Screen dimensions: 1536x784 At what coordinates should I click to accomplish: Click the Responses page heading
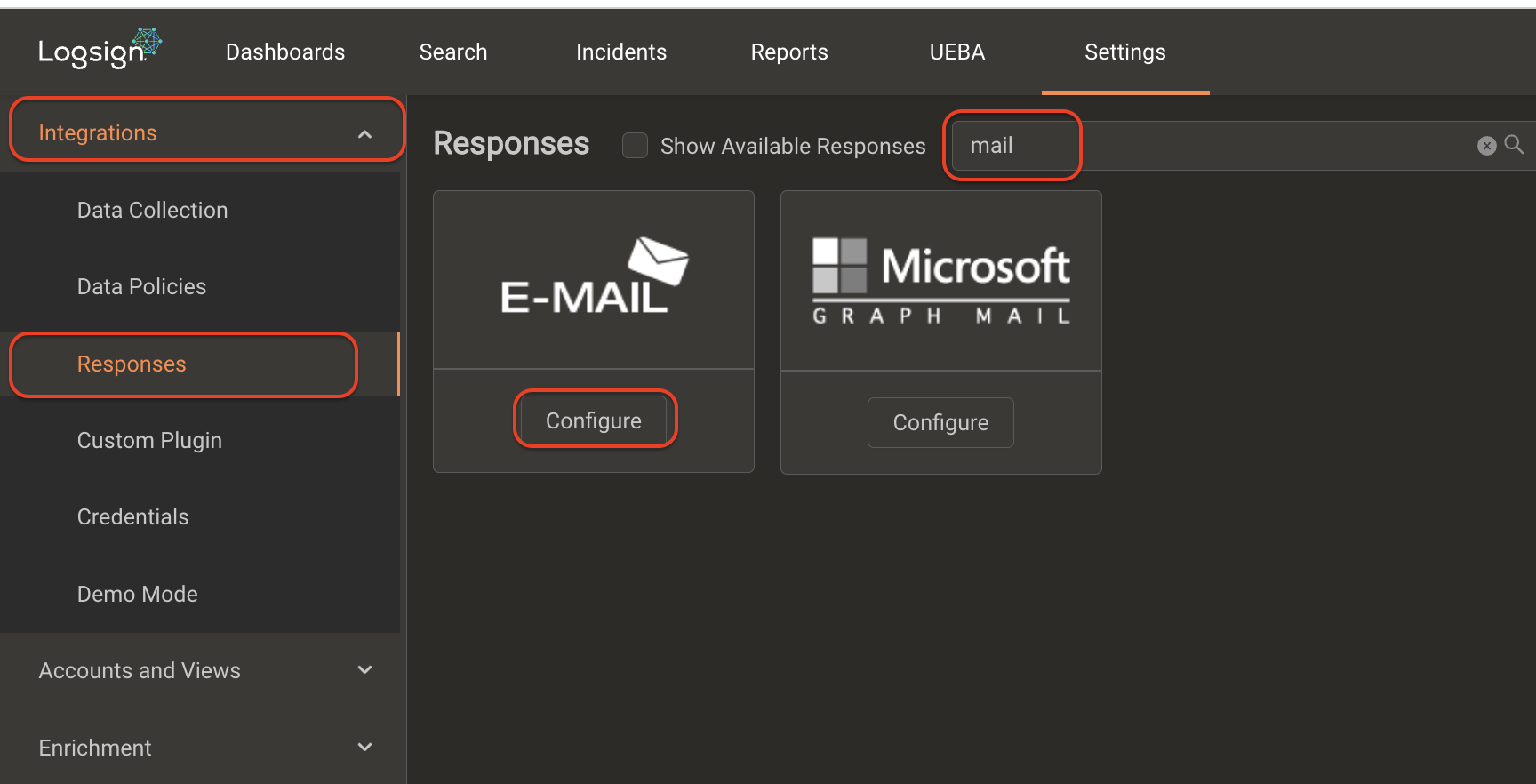click(511, 144)
